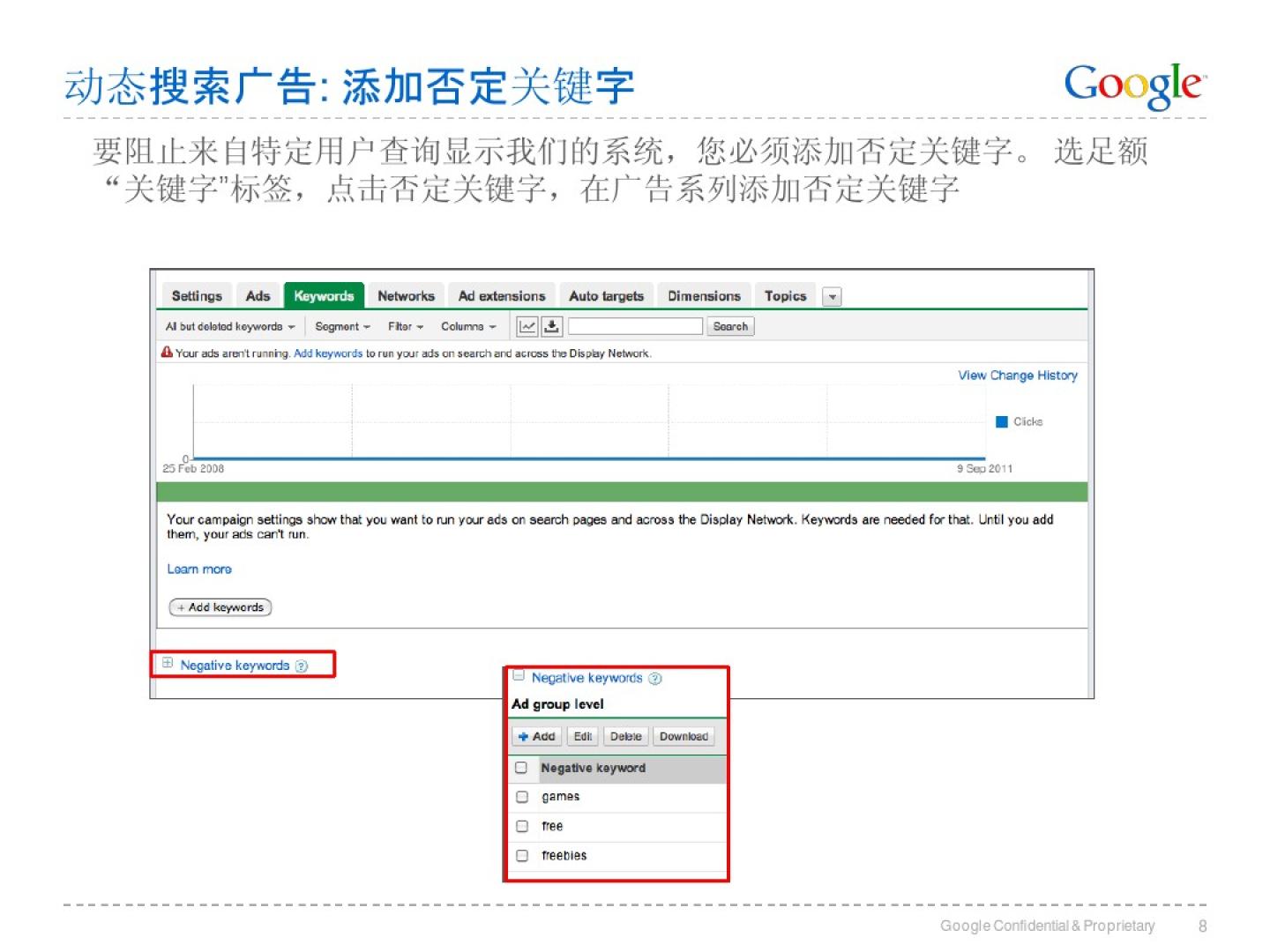Image resolution: width=1270 pixels, height=952 pixels.
Task: Click the Negative keywords help question icon
Action: [302, 666]
